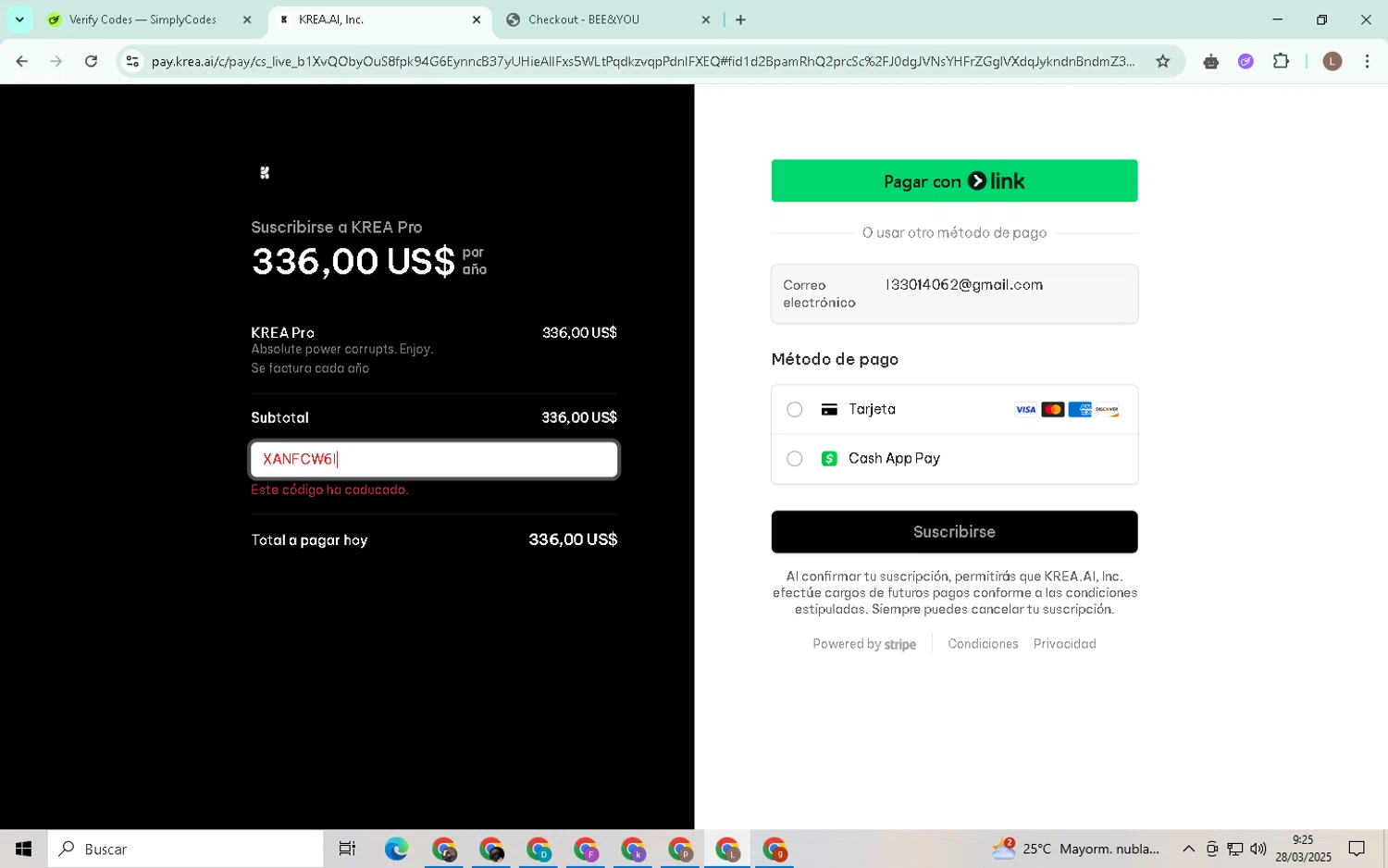The width and height of the screenshot is (1388, 868).
Task: Open Task View in the taskbar
Action: pos(347,849)
